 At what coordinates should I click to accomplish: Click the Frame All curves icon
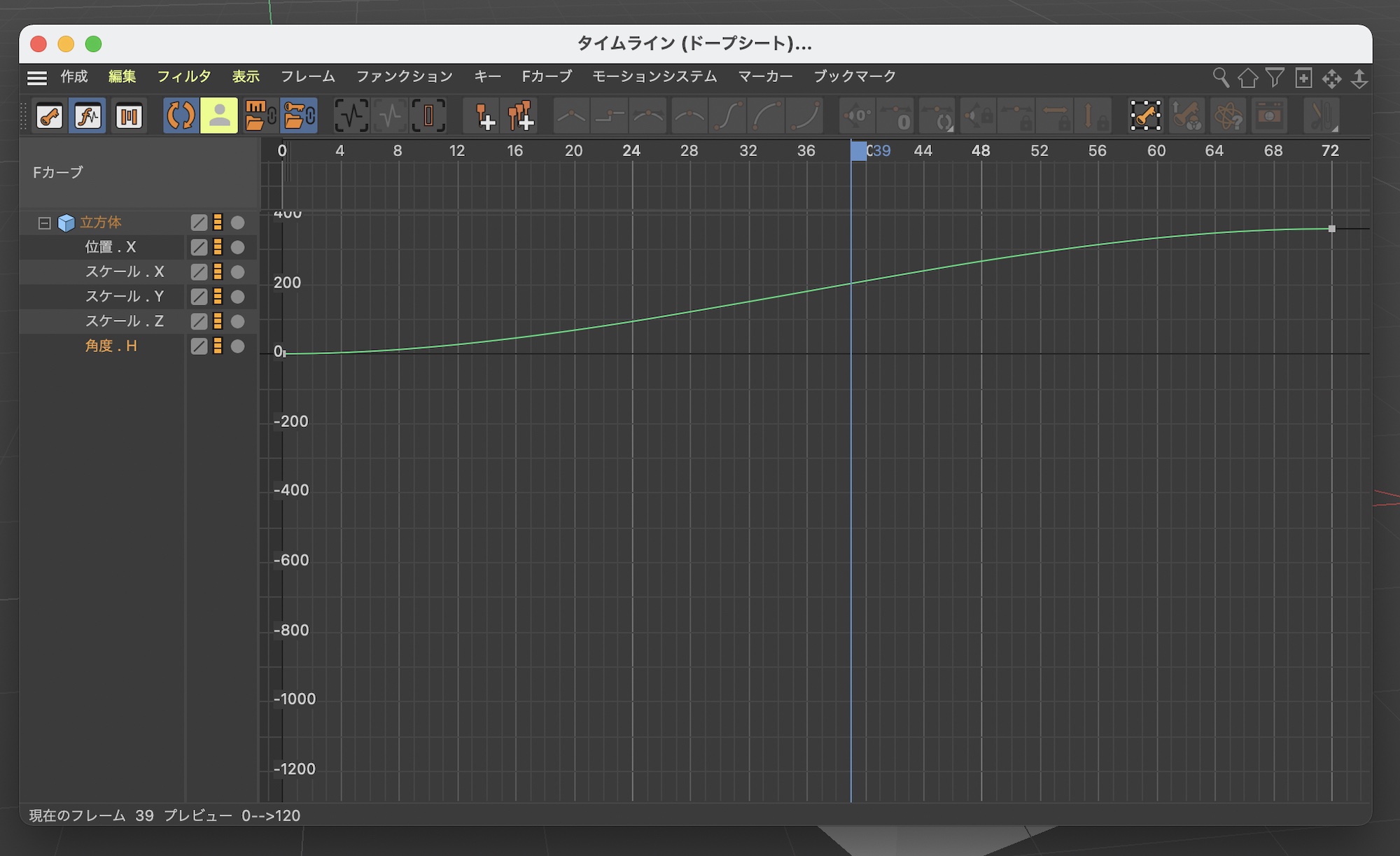tap(351, 115)
